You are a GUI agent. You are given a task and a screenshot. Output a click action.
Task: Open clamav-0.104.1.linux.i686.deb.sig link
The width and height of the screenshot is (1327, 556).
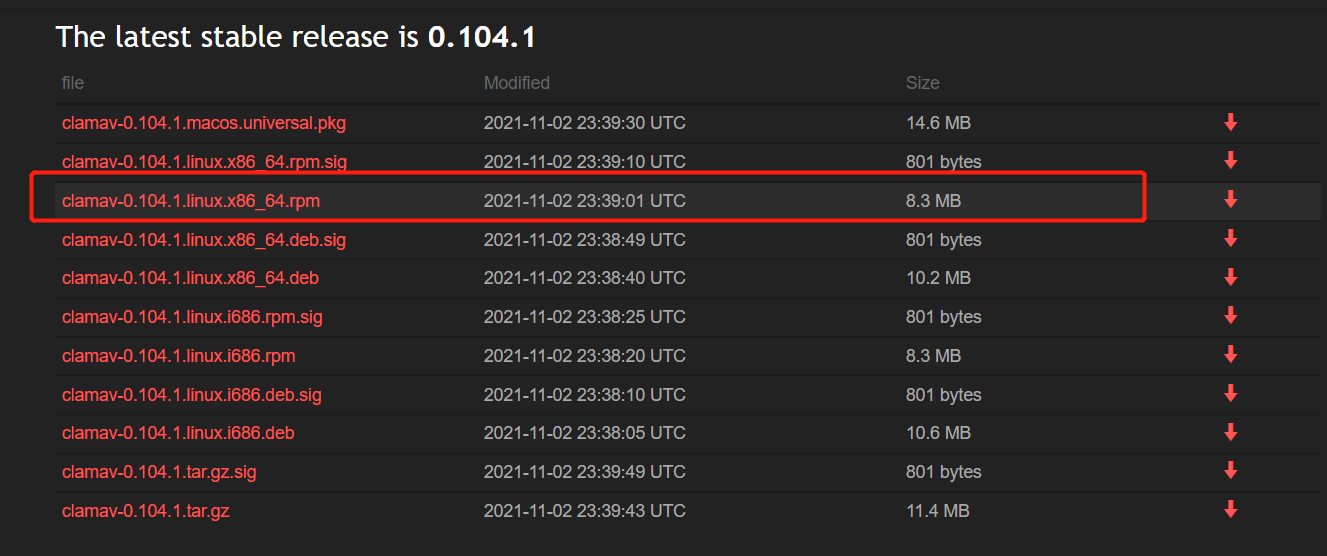192,395
